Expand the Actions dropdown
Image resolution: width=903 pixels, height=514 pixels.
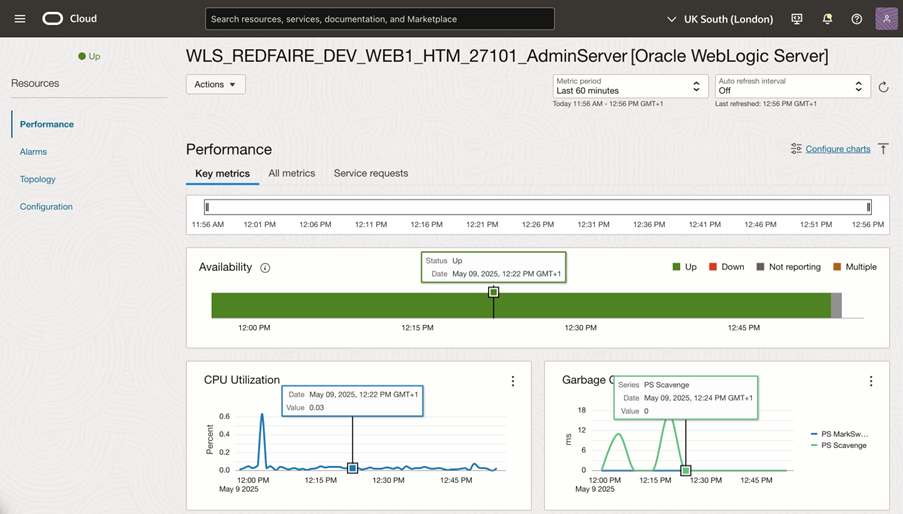pyautogui.click(x=215, y=84)
